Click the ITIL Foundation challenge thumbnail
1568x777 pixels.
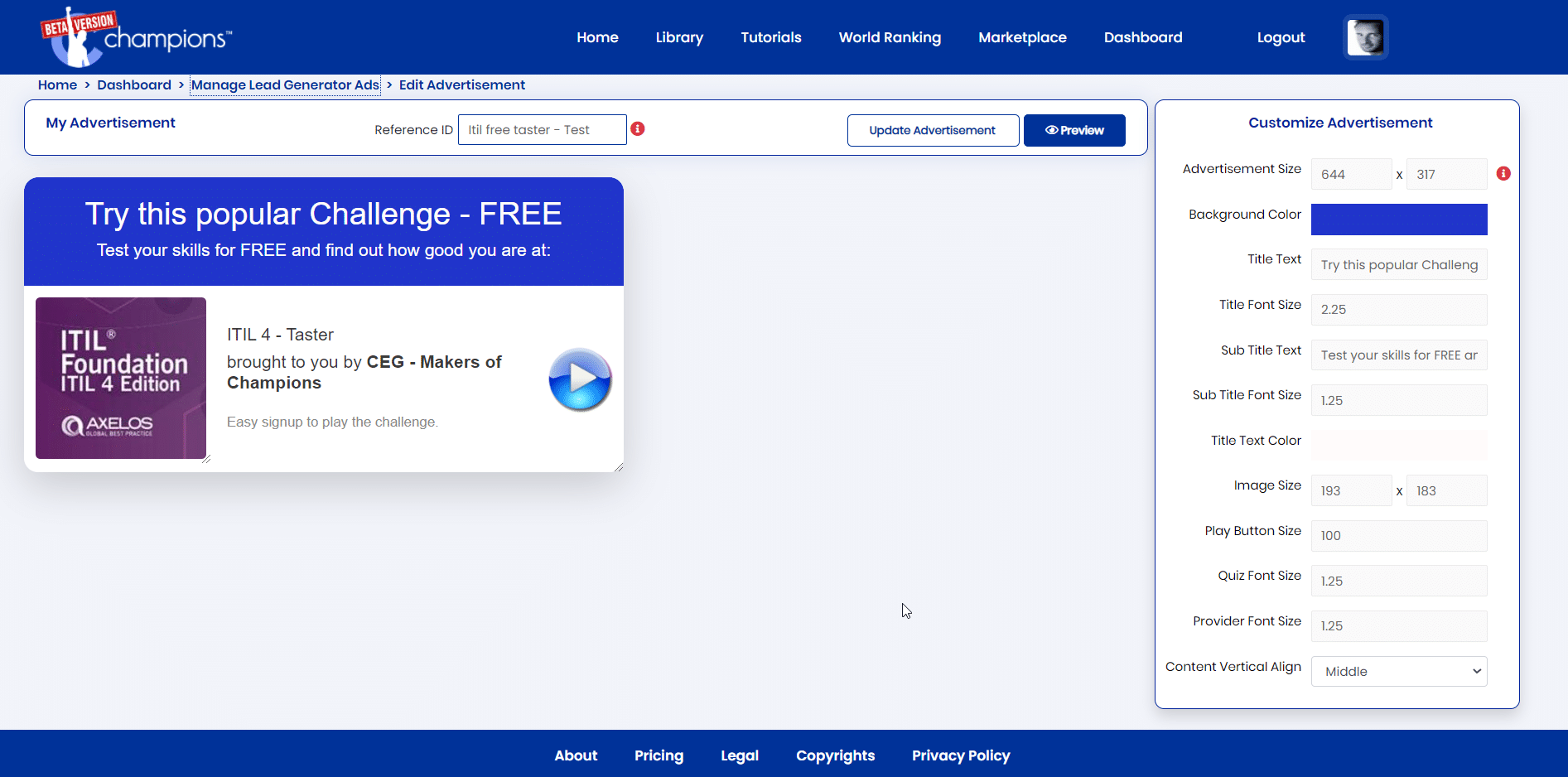click(121, 378)
